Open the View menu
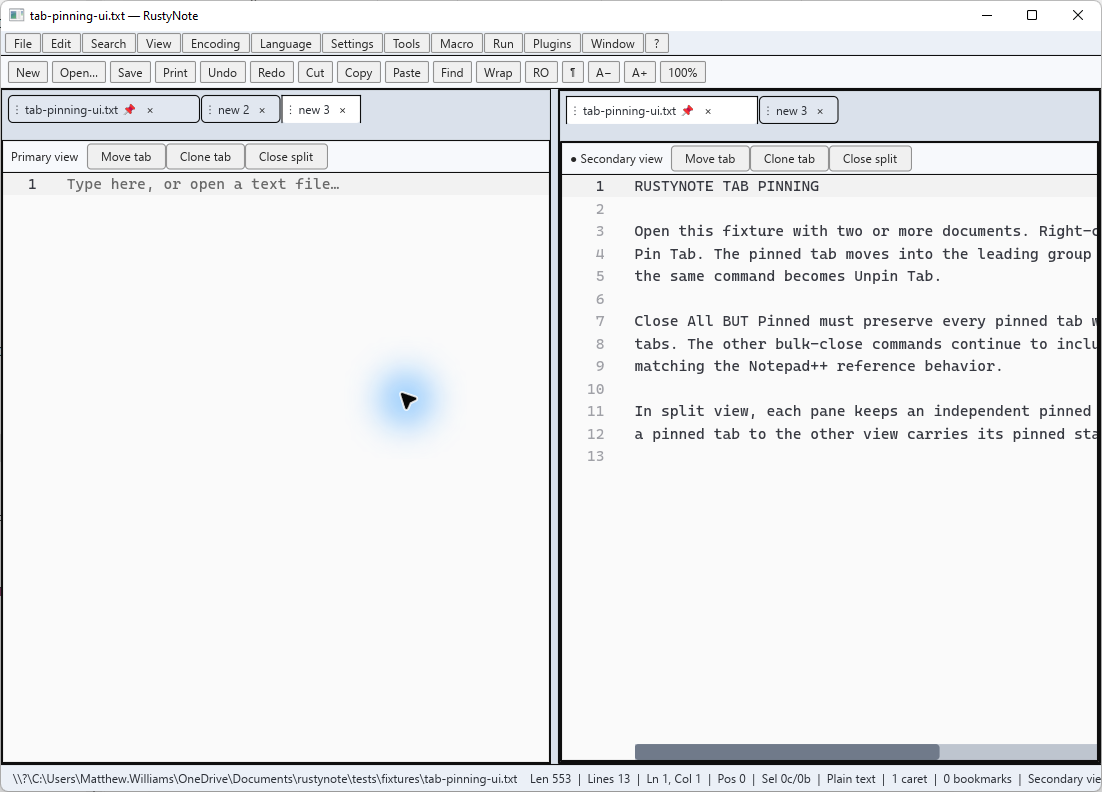1102x792 pixels. (158, 44)
